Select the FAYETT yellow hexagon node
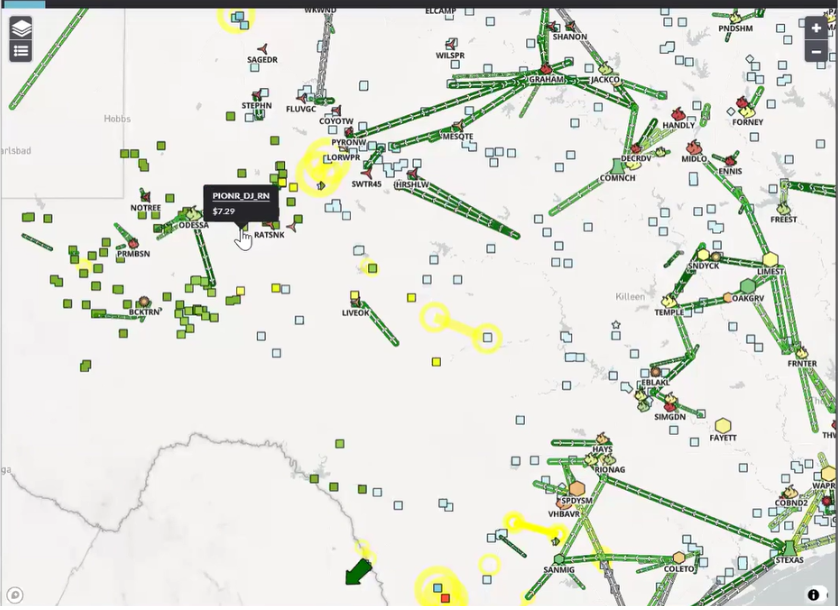This screenshot has width=840, height=610. coord(723,426)
